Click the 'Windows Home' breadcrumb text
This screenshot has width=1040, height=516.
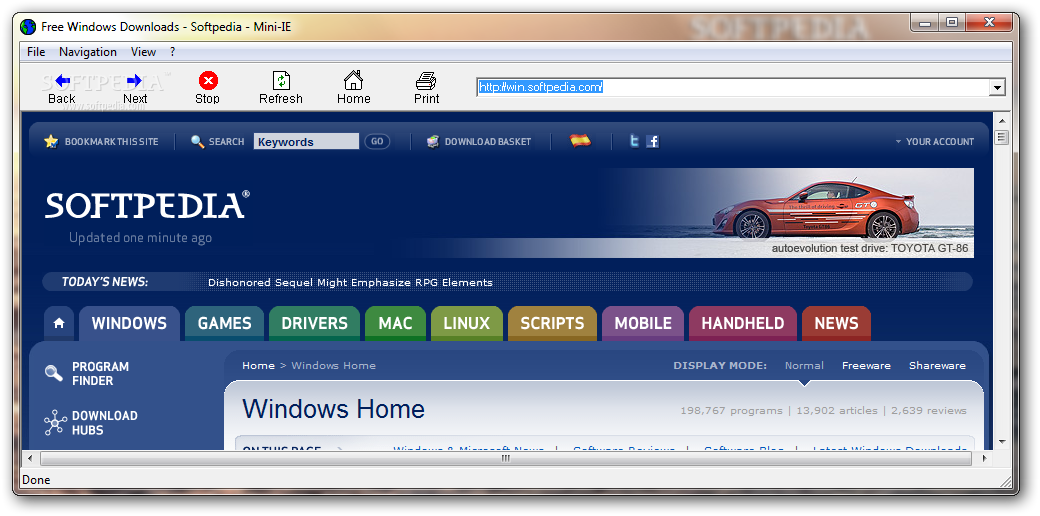tap(334, 365)
